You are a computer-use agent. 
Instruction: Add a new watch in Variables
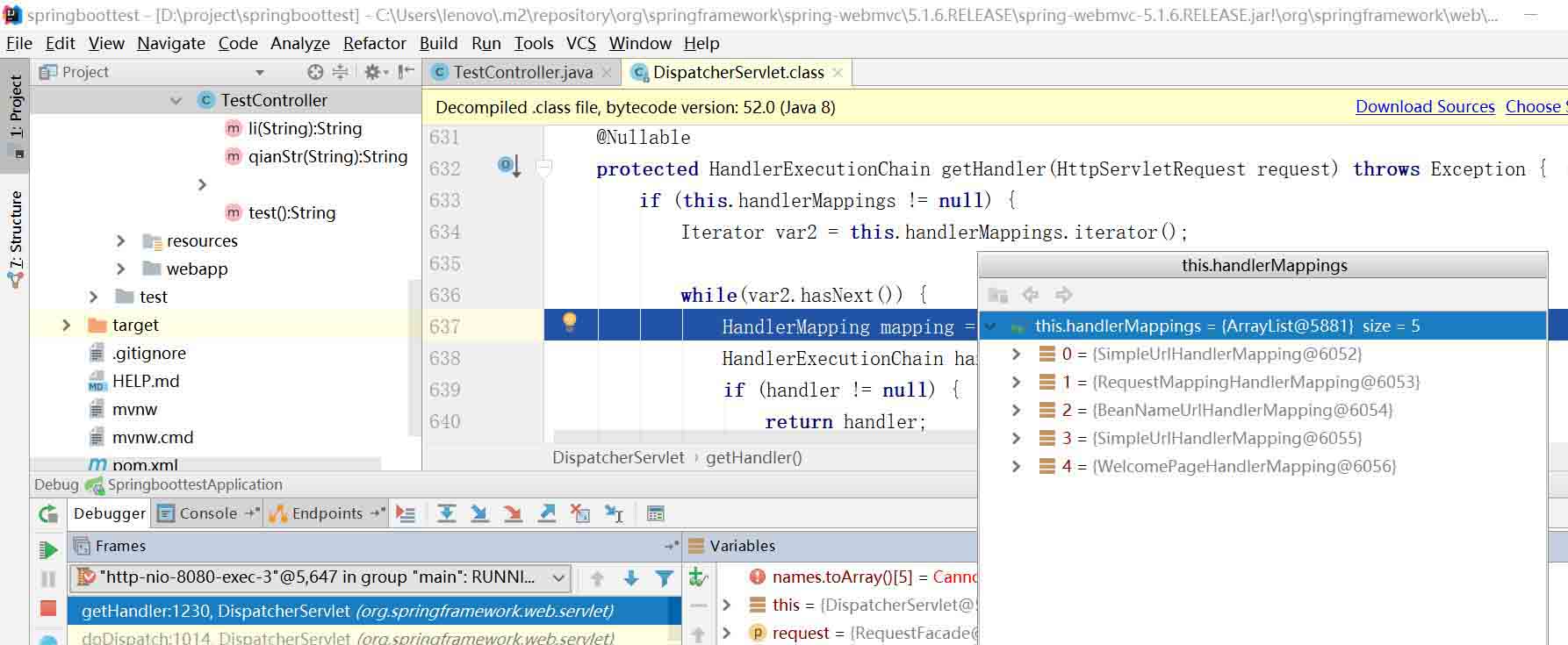coord(698,577)
